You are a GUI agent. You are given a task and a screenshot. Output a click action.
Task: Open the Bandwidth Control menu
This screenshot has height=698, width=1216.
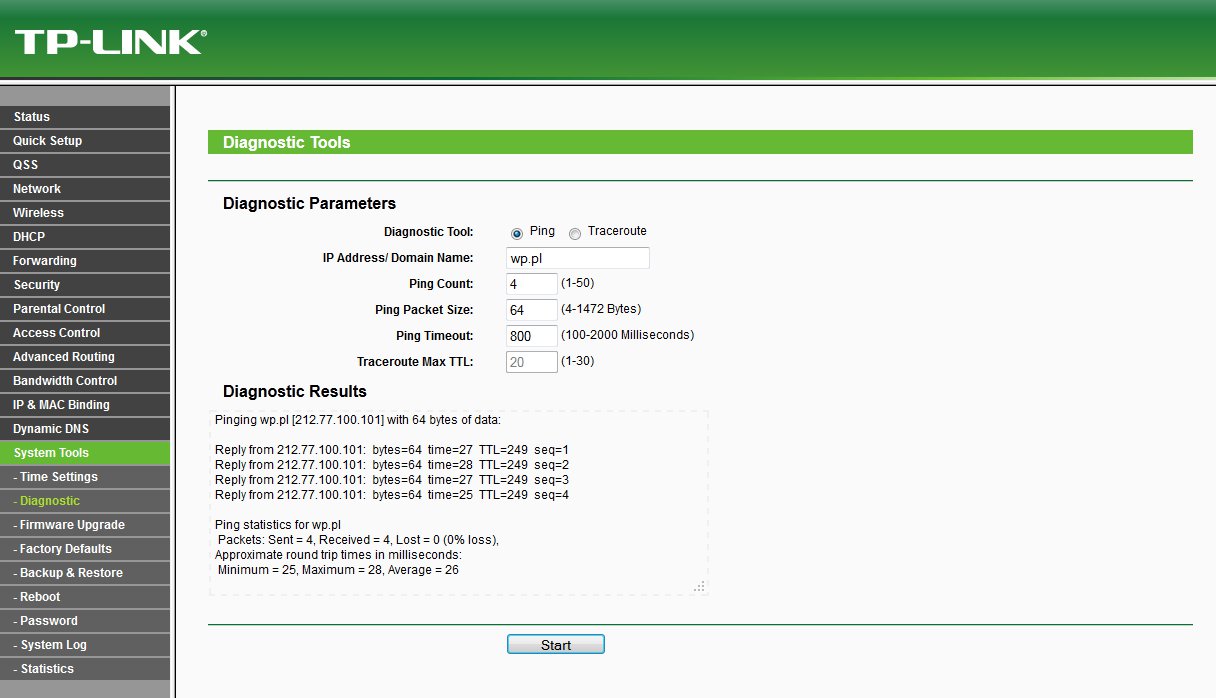[x=85, y=381]
